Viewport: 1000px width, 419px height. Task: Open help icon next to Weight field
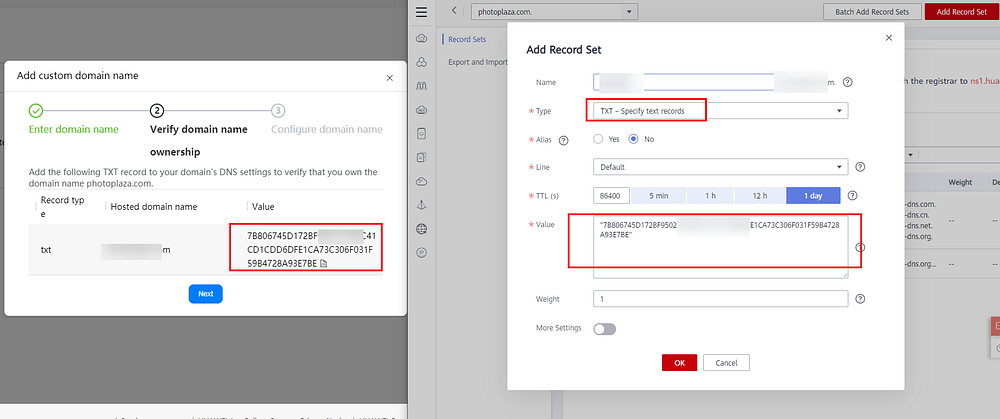click(860, 298)
